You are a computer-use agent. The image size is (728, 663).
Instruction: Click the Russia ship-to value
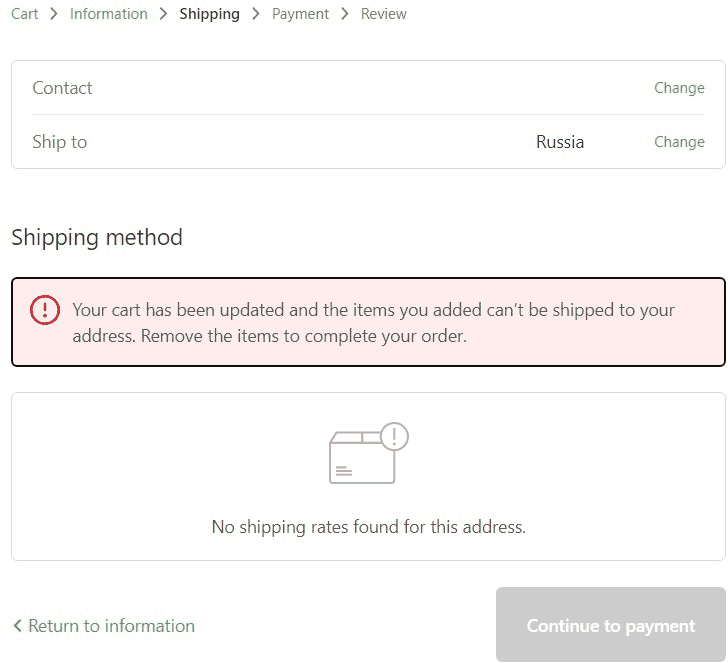(560, 142)
